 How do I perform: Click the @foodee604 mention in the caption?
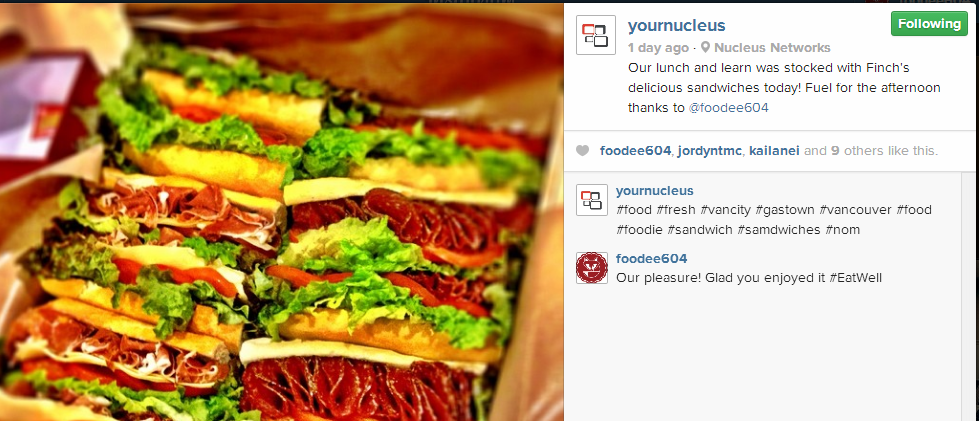[x=729, y=107]
